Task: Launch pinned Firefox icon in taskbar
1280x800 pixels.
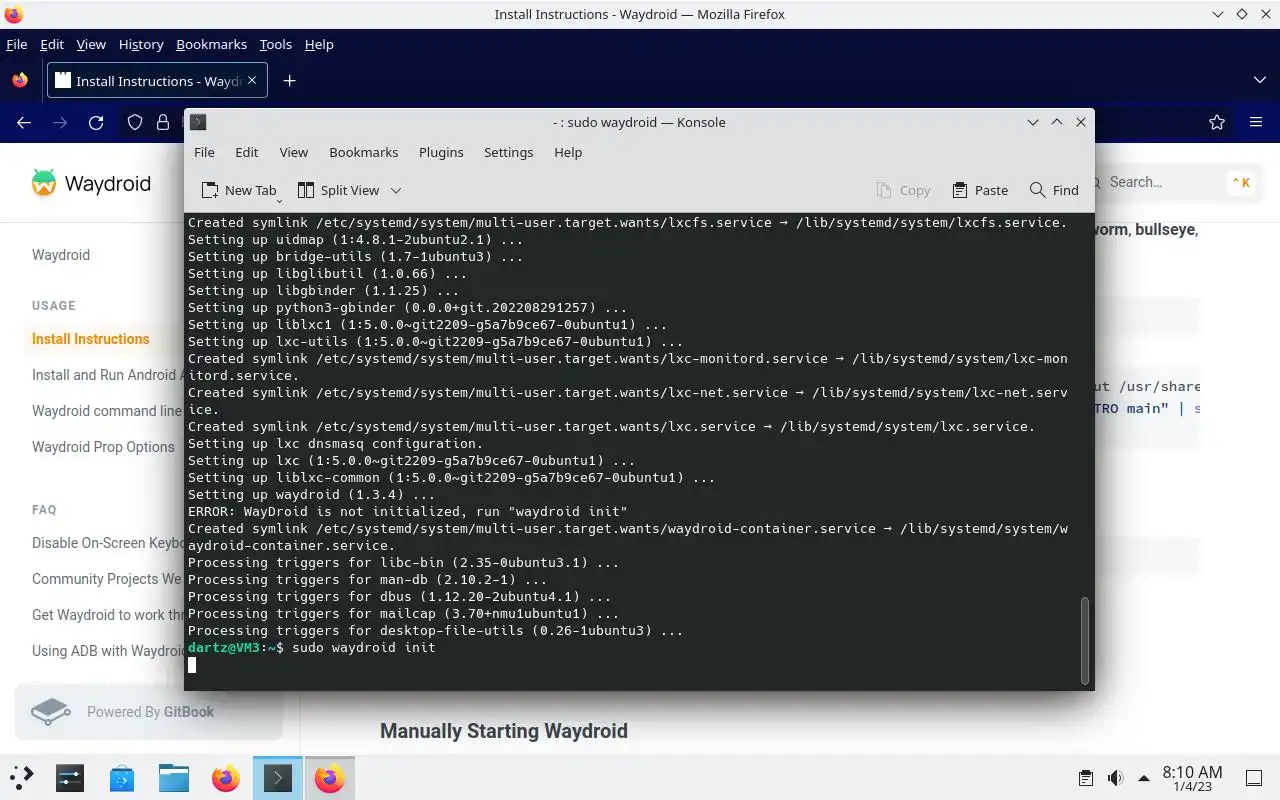Action: click(x=226, y=777)
